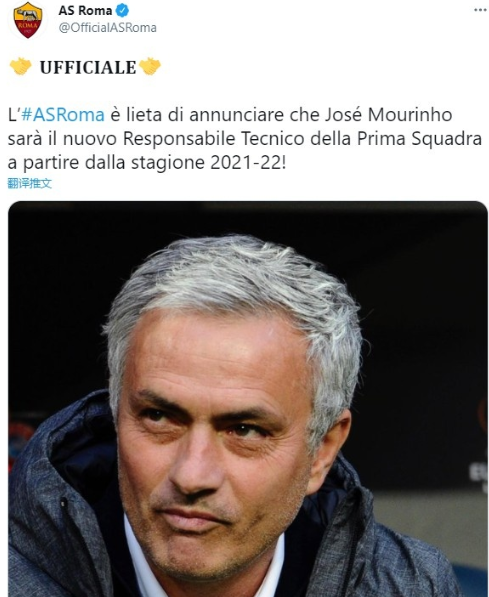Screen dimensions: 489x597
Task: Click the ROMA lettering inside crest
Action: [27, 25]
